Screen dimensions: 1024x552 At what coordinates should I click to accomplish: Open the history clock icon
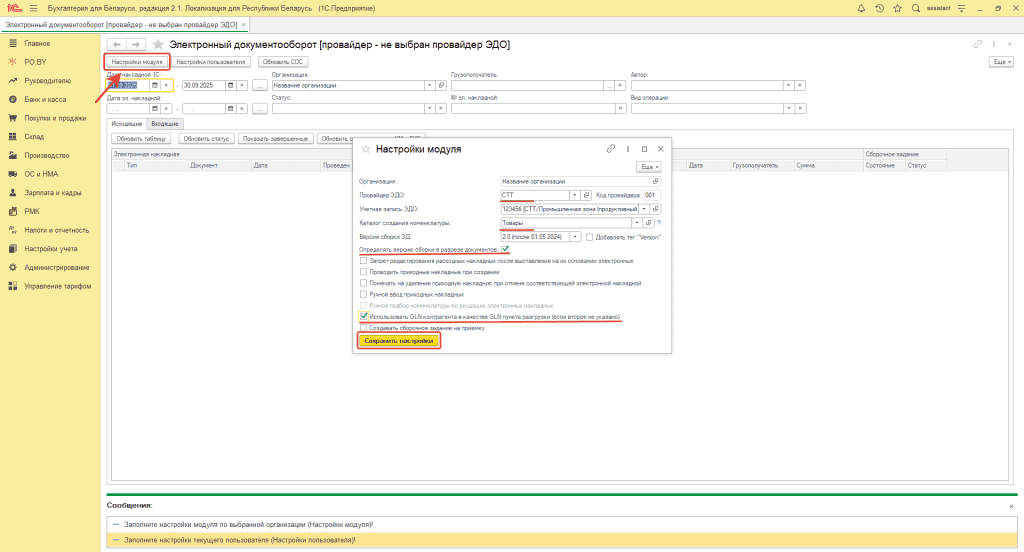(879, 7)
